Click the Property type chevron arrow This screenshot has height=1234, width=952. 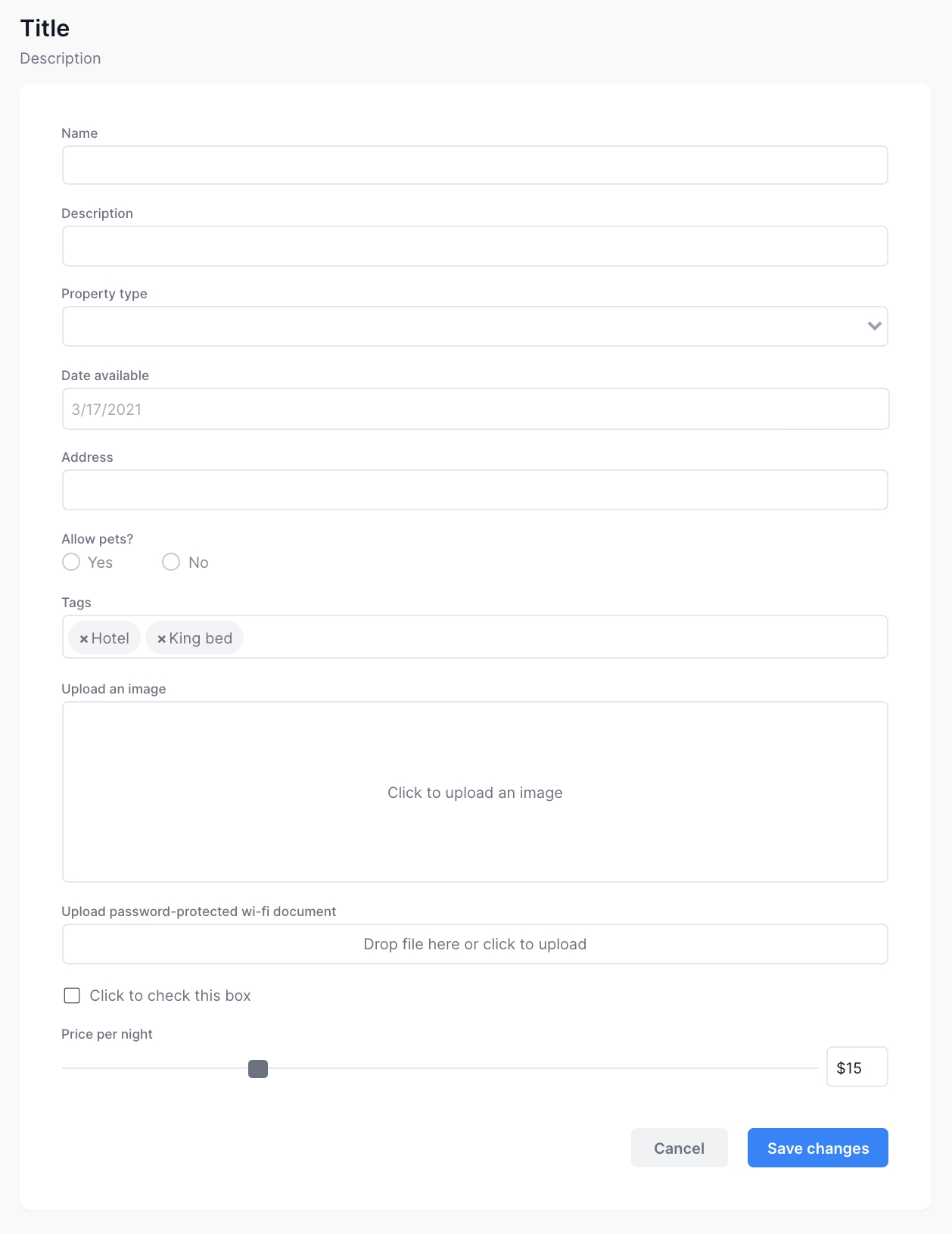pyautogui.click(x=874, y=326)
